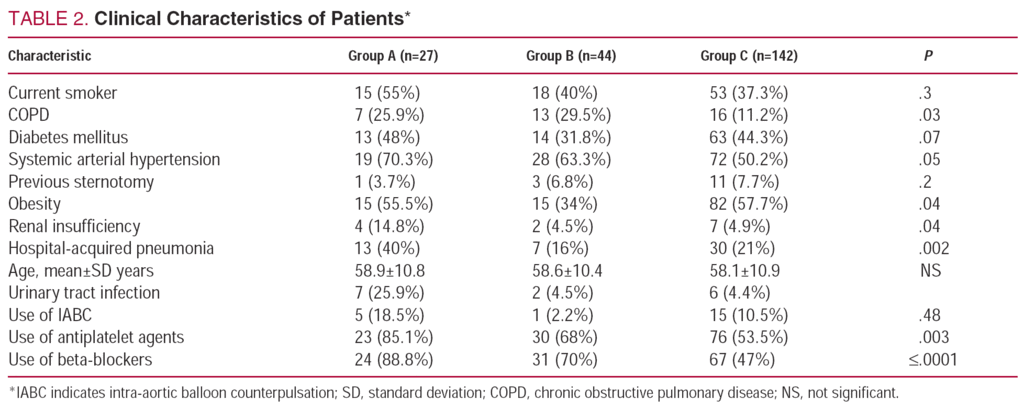Click the ≤.0001 P value cell
Image resolution: width=1024 pixels, height=411 pixels.
[x=933, y=358]
